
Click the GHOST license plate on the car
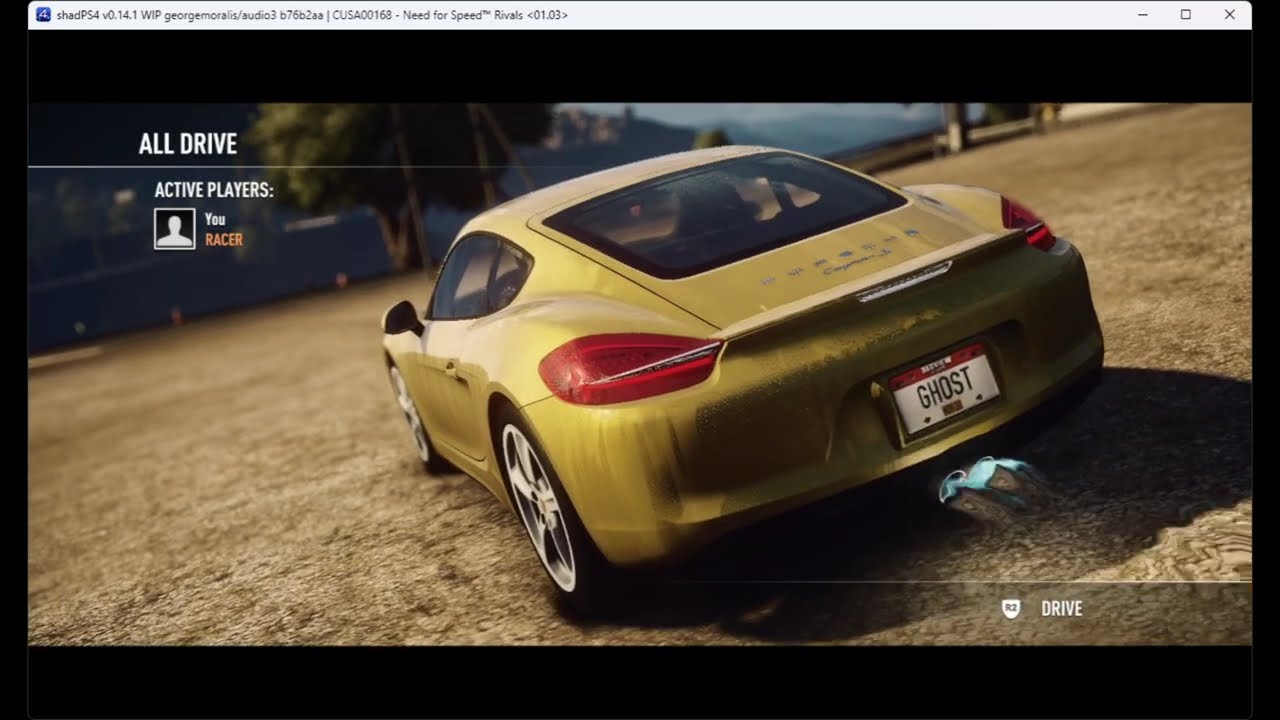coord(944,388)
